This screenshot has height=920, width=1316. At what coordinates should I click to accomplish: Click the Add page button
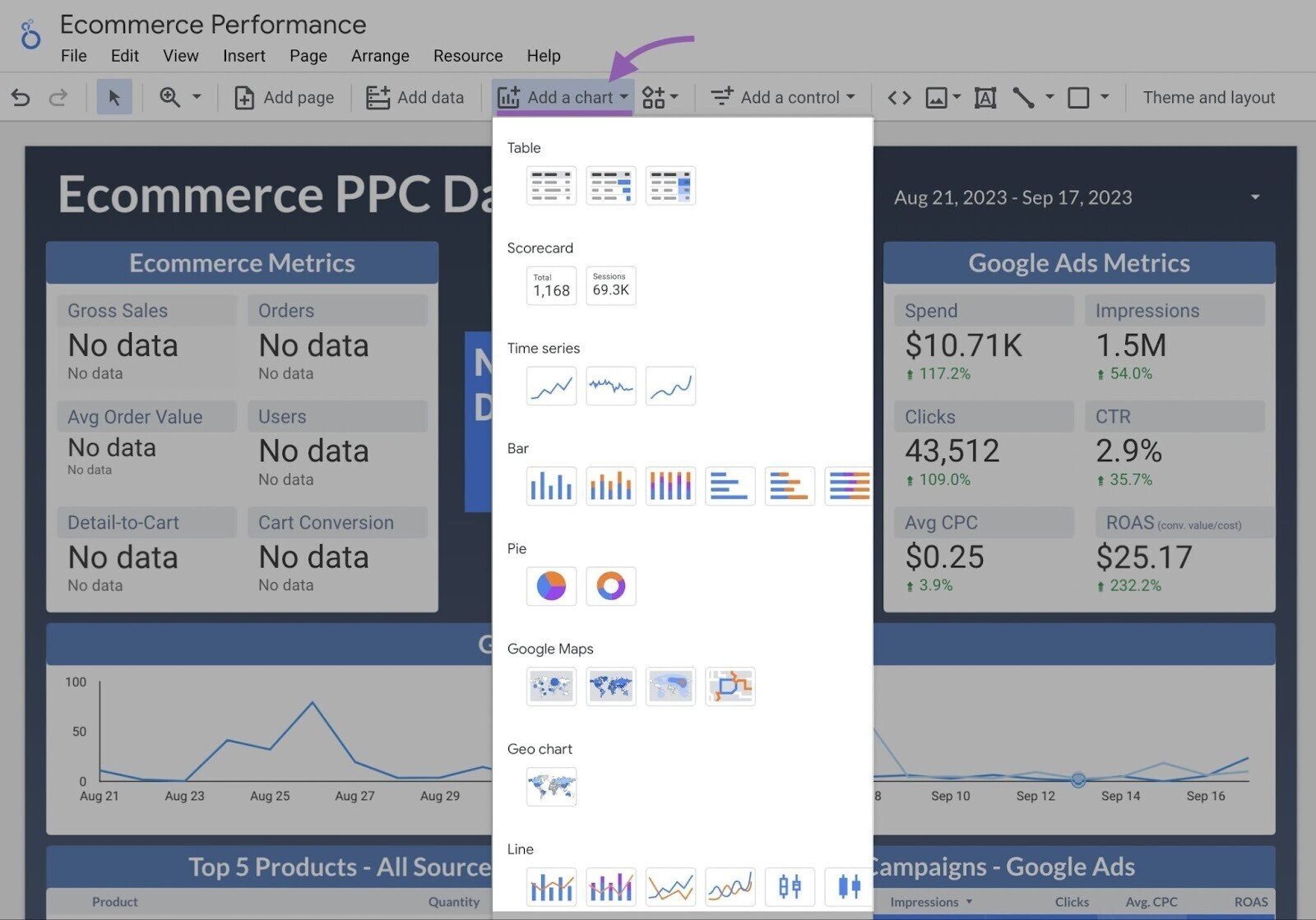point(284,97)
